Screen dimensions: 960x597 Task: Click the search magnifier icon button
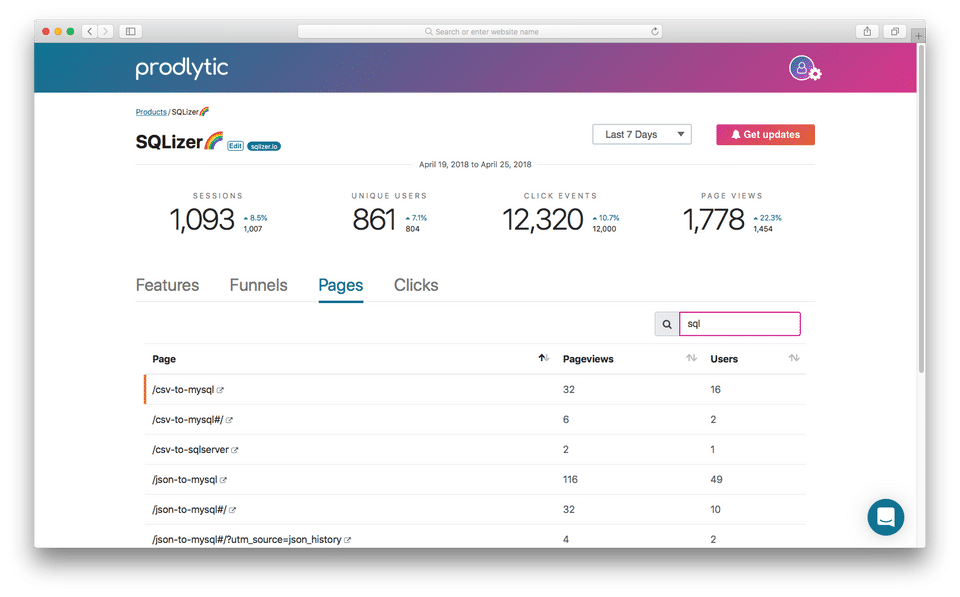667,324
